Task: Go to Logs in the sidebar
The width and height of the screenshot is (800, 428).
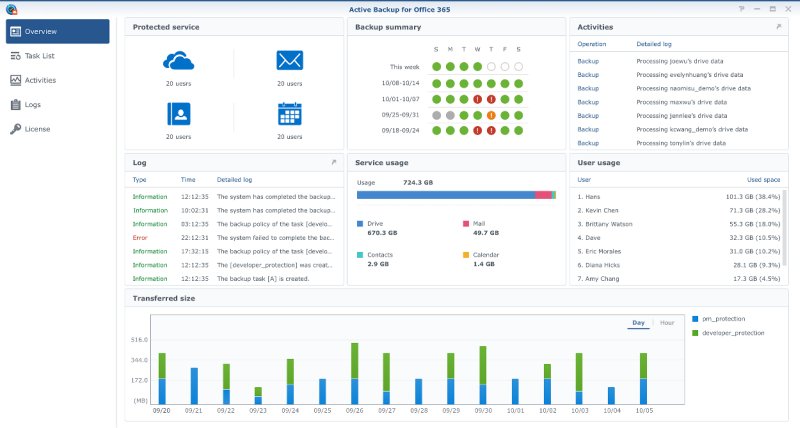Action: tap(35, 104)
